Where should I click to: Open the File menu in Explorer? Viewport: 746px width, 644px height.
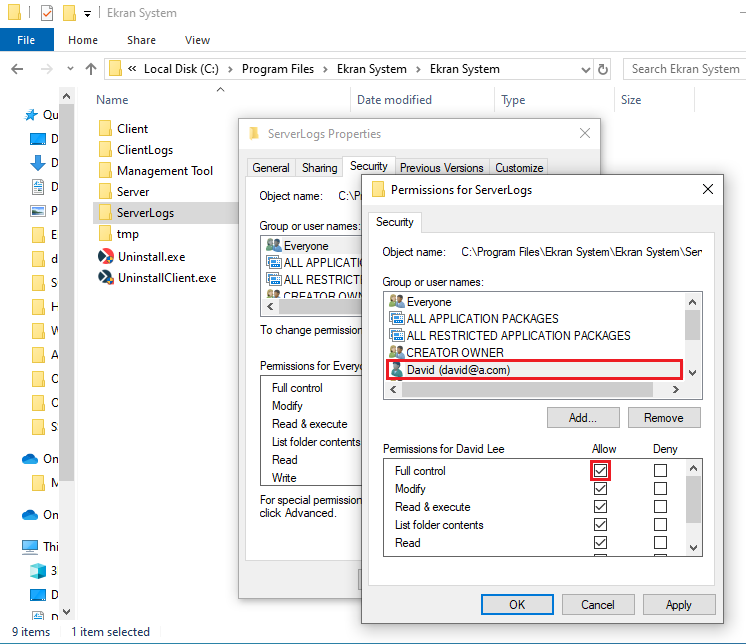pos(27,40)
